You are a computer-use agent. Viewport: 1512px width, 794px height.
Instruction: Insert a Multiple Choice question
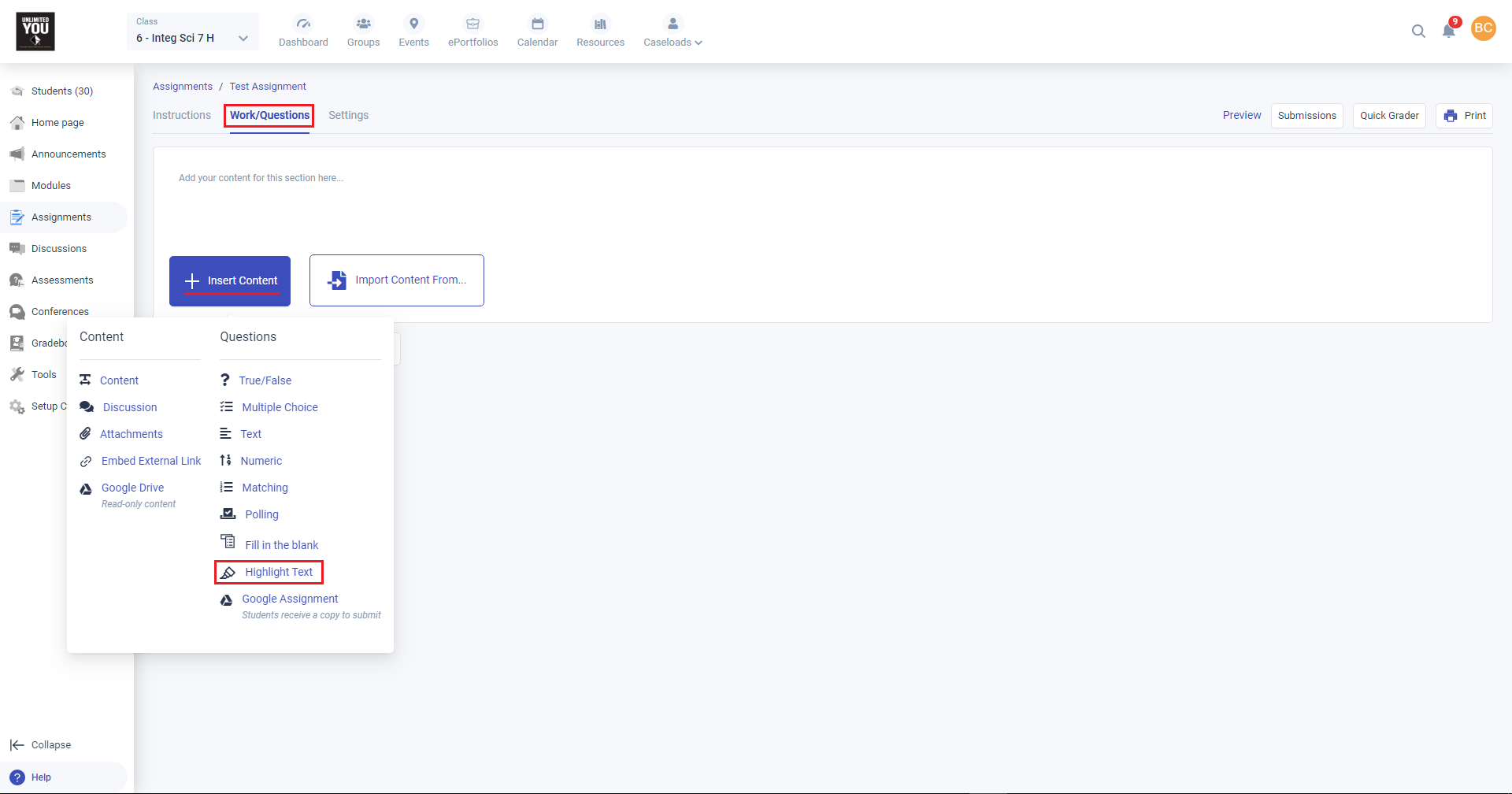tap(269, 407)
